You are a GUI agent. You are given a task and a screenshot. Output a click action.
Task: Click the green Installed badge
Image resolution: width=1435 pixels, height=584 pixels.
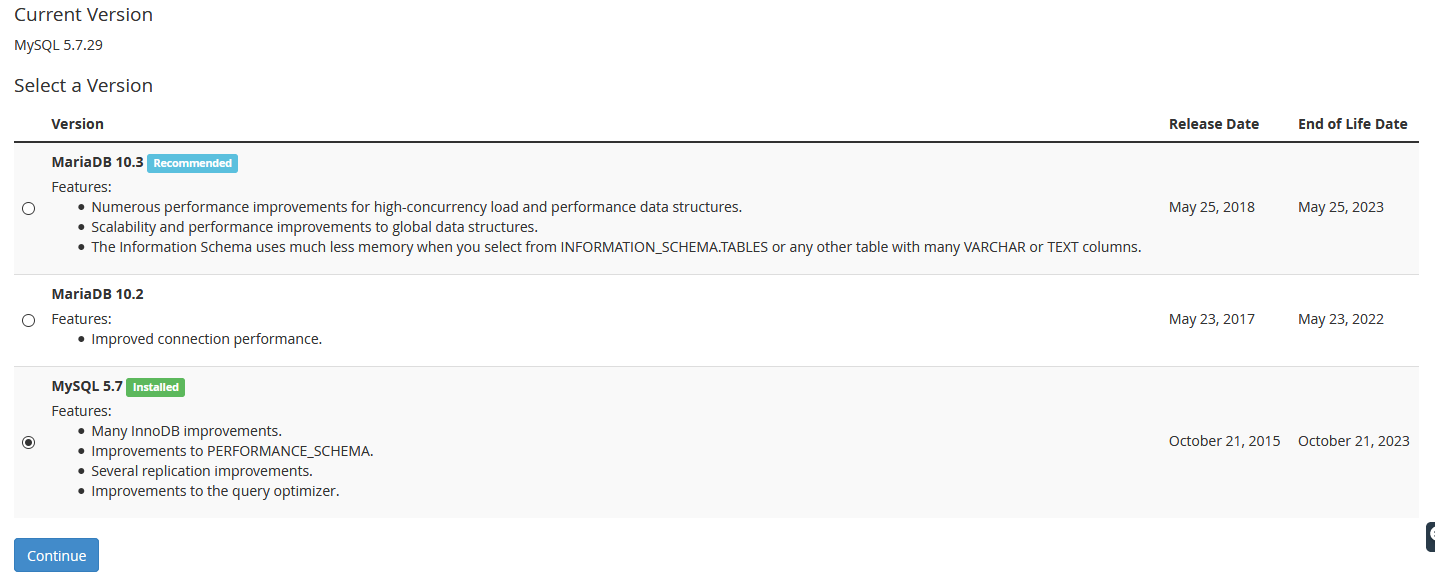[156, 387]
